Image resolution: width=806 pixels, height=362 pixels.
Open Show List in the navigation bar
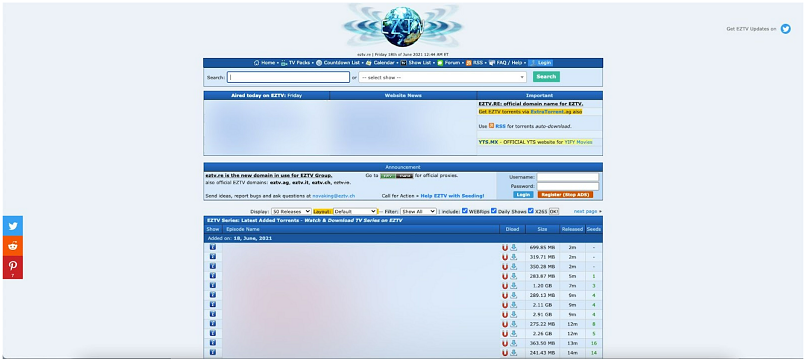pos(416,63)
